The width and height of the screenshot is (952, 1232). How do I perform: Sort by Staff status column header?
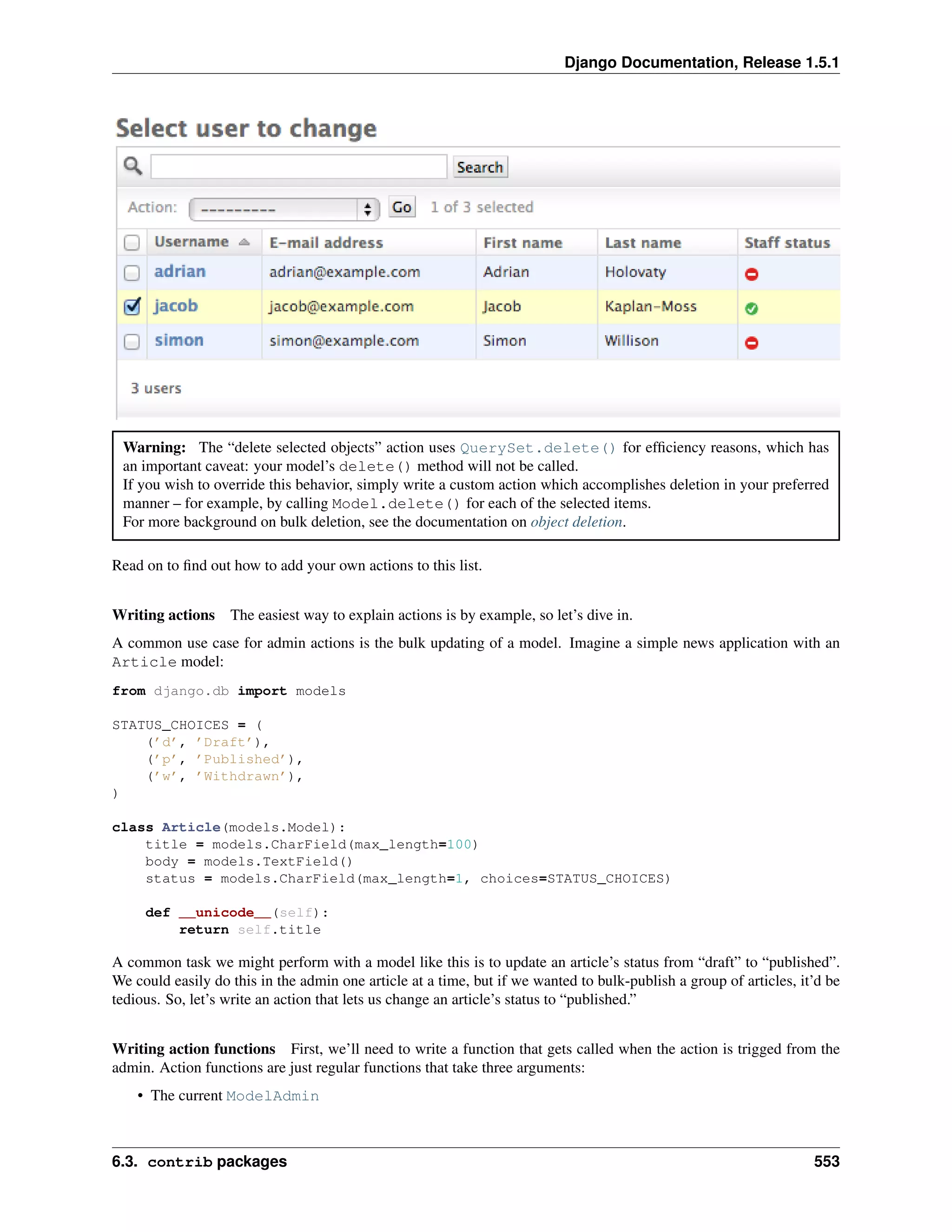pyautogui.click(x=787, y=243)
